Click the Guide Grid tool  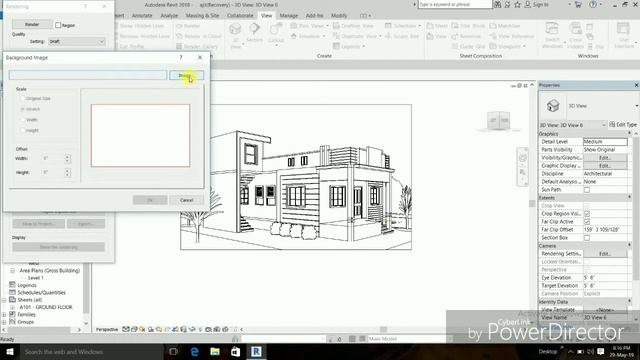pyautogui.click(x=468, y=47)
